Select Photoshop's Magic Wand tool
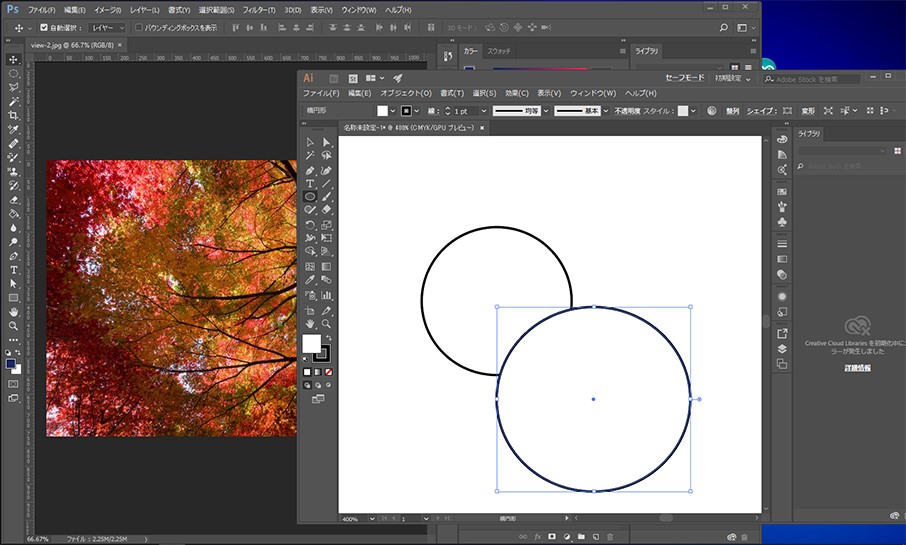This screenshot has width=906, height=545. 13,102
